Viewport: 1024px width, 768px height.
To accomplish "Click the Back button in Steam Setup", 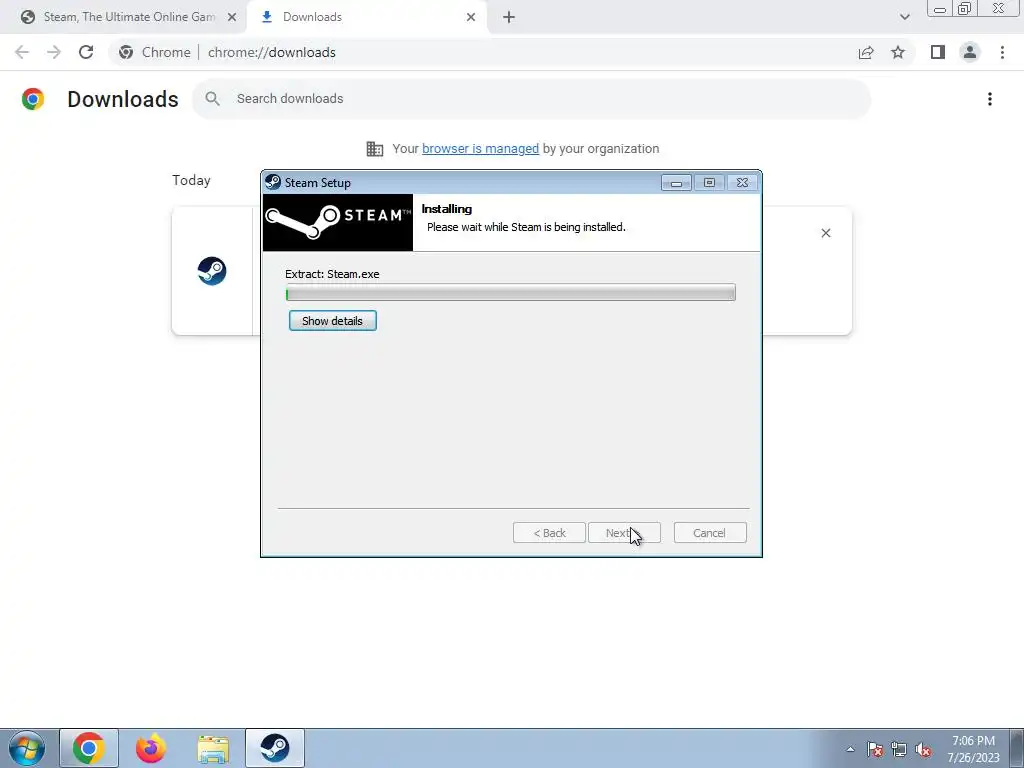I will coord(549,533).
